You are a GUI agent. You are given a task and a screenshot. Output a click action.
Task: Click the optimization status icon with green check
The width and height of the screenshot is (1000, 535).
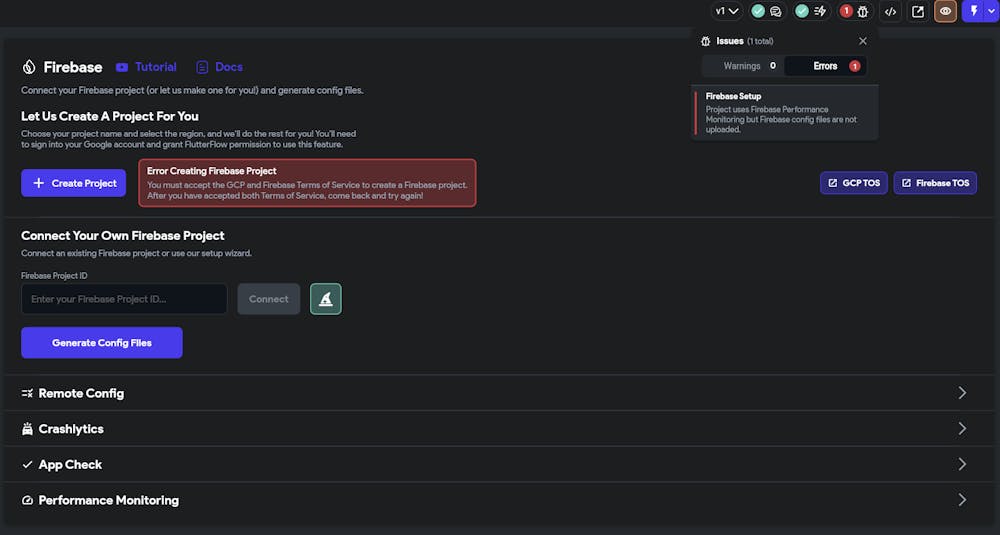(810, 11)
